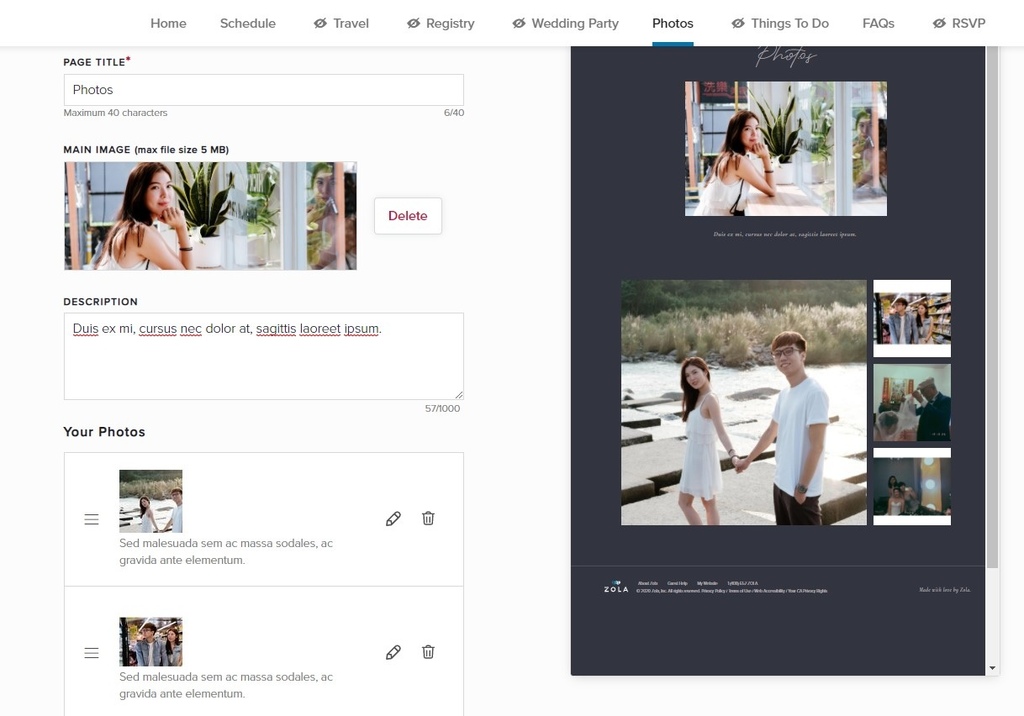Click the store couple thumbnail in Your Photos
This screenshot has width=1024, height=716.
coord(151,642)
